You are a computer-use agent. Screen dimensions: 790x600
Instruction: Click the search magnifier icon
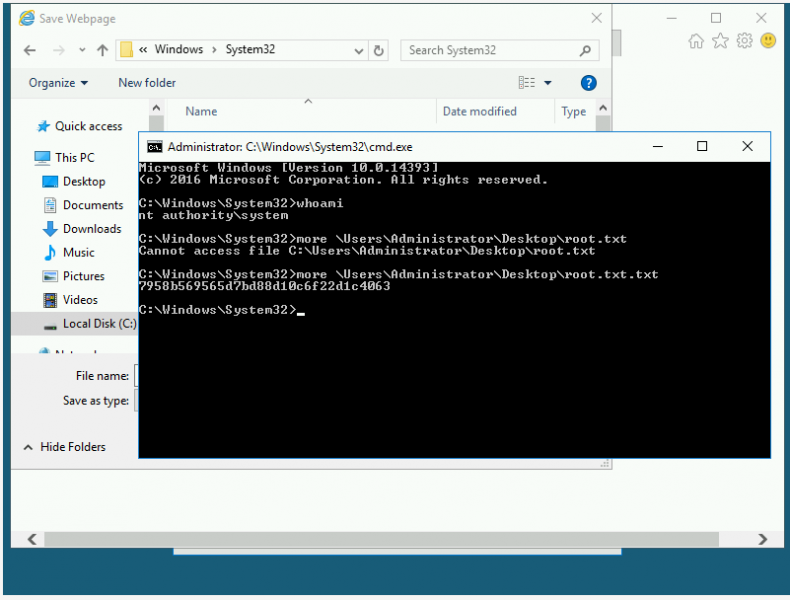coord(585,50)
